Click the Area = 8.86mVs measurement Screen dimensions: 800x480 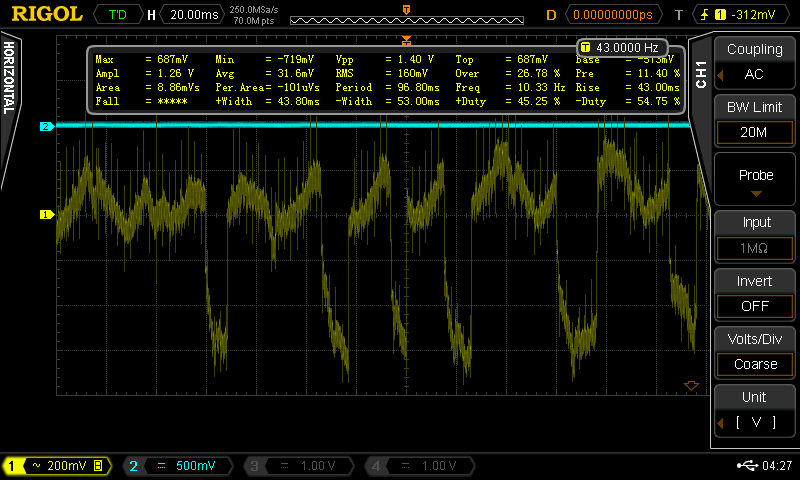[147, 87]
